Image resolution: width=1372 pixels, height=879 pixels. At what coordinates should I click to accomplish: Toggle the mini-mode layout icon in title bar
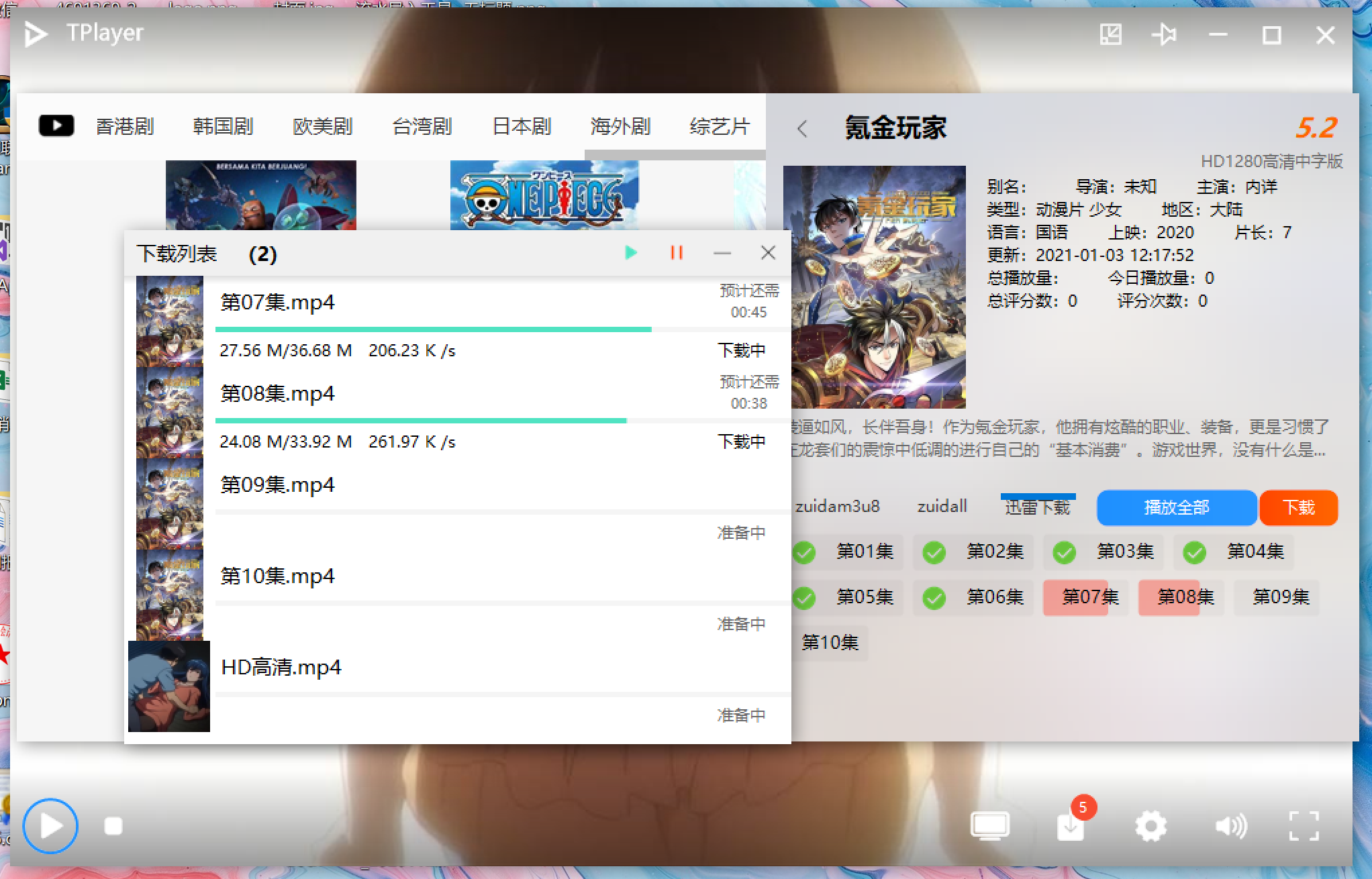coord(1111,34)
